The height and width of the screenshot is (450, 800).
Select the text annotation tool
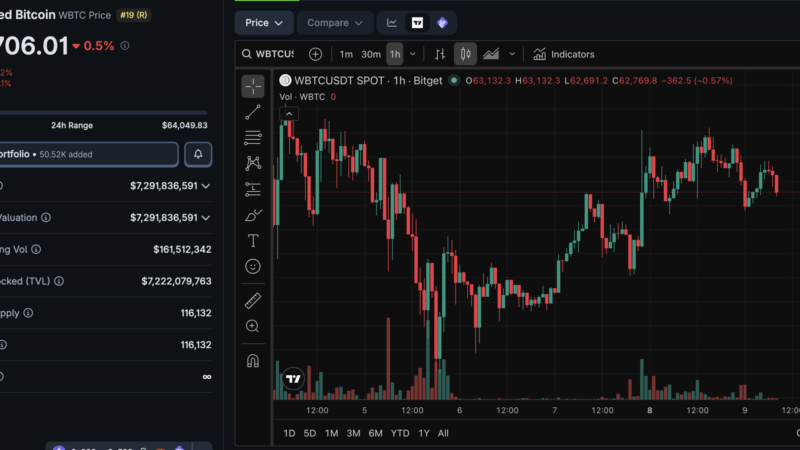[x=253, y=240]
